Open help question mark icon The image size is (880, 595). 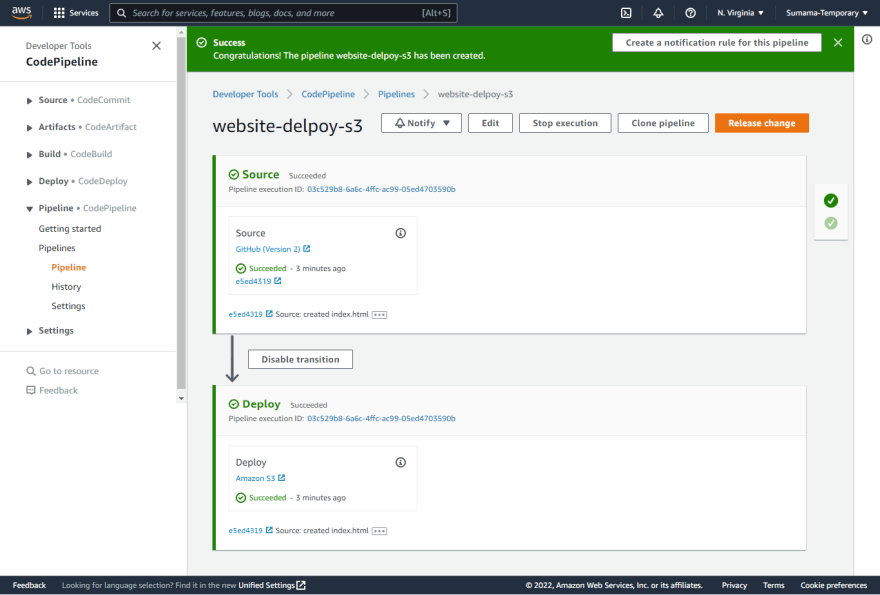click(690, 13)
